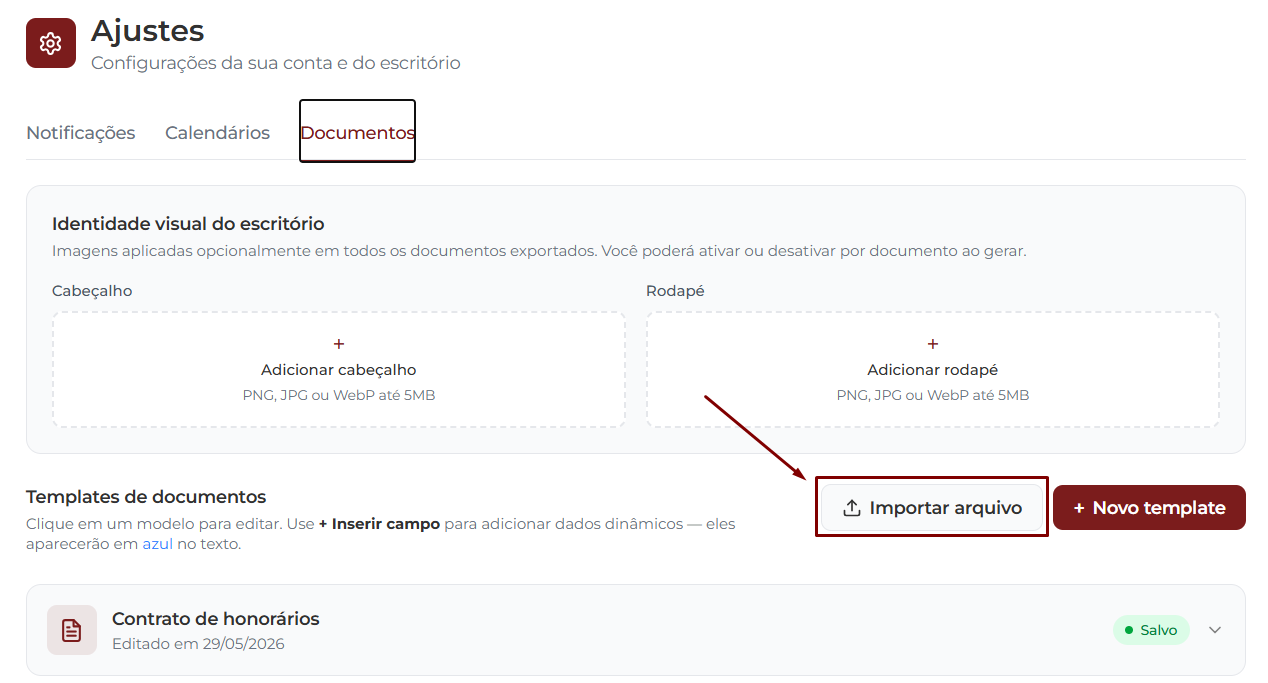This screenshot has width=1268, height=683.
Task: Click the 'Editado em 29/05/2026' text
Action: 198,644
